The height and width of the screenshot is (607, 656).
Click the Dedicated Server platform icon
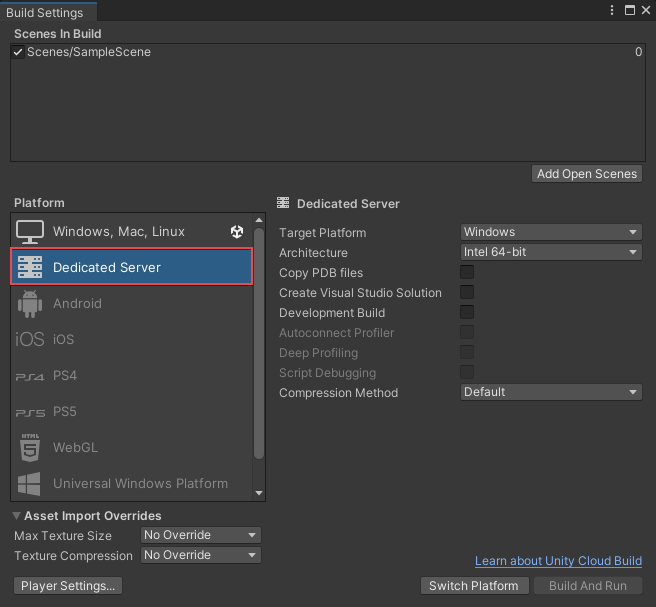[x=30, y=267]
